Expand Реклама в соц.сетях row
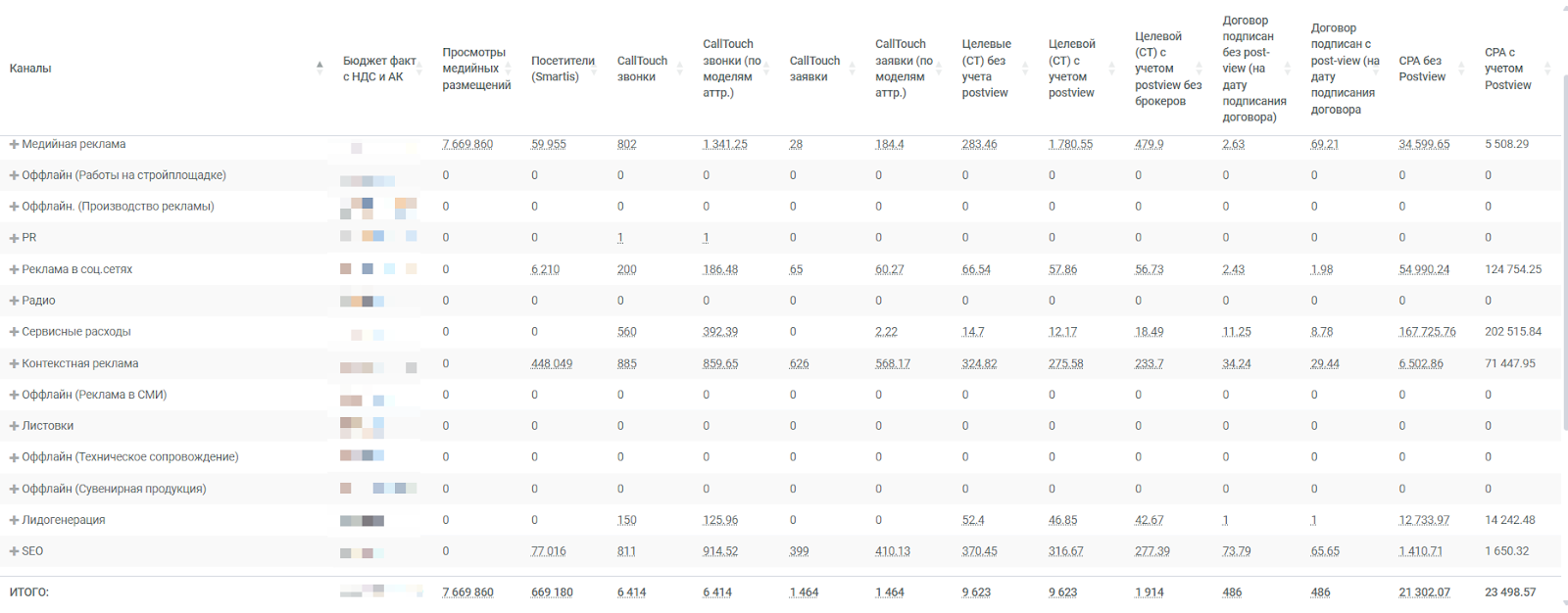The height and width of the screenshot is (613, 1568). click(15, 269)
